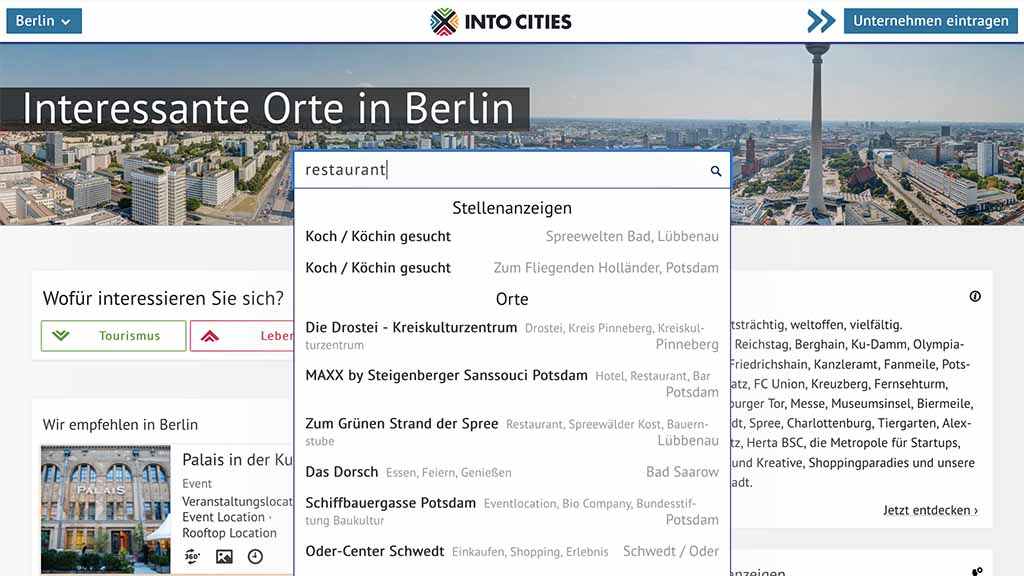Click the blue double-arrow icon in header

click(821, 21)
